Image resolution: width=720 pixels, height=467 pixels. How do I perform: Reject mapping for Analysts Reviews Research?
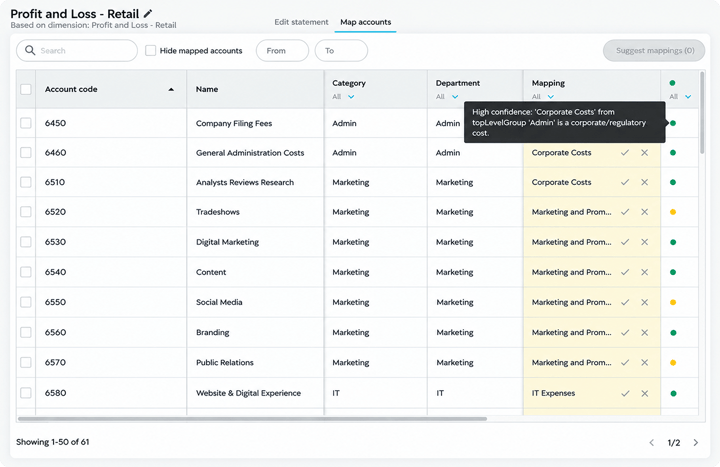[645, 182]
